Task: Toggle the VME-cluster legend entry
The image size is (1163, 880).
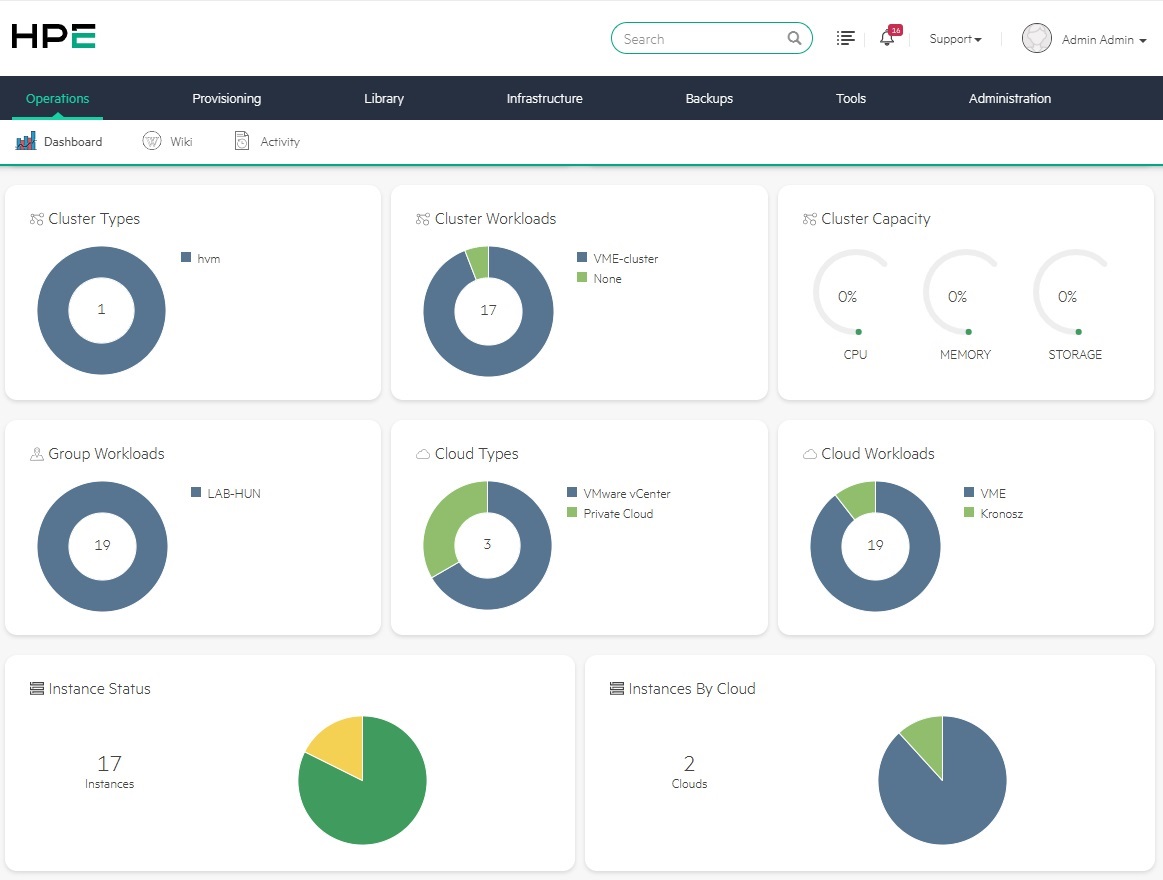Action: click(x=625, y=258)
